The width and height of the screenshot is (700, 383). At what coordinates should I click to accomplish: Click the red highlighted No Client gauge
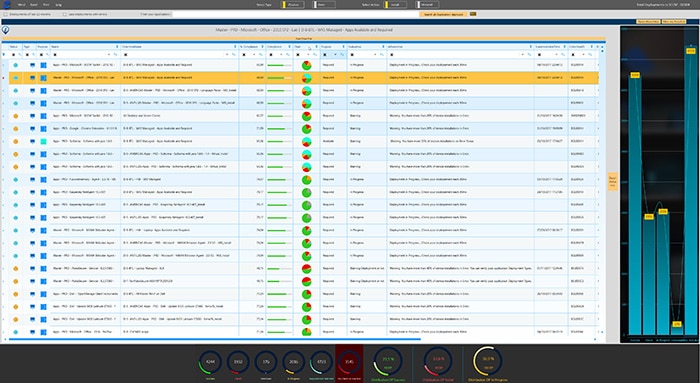coord(349,363)
